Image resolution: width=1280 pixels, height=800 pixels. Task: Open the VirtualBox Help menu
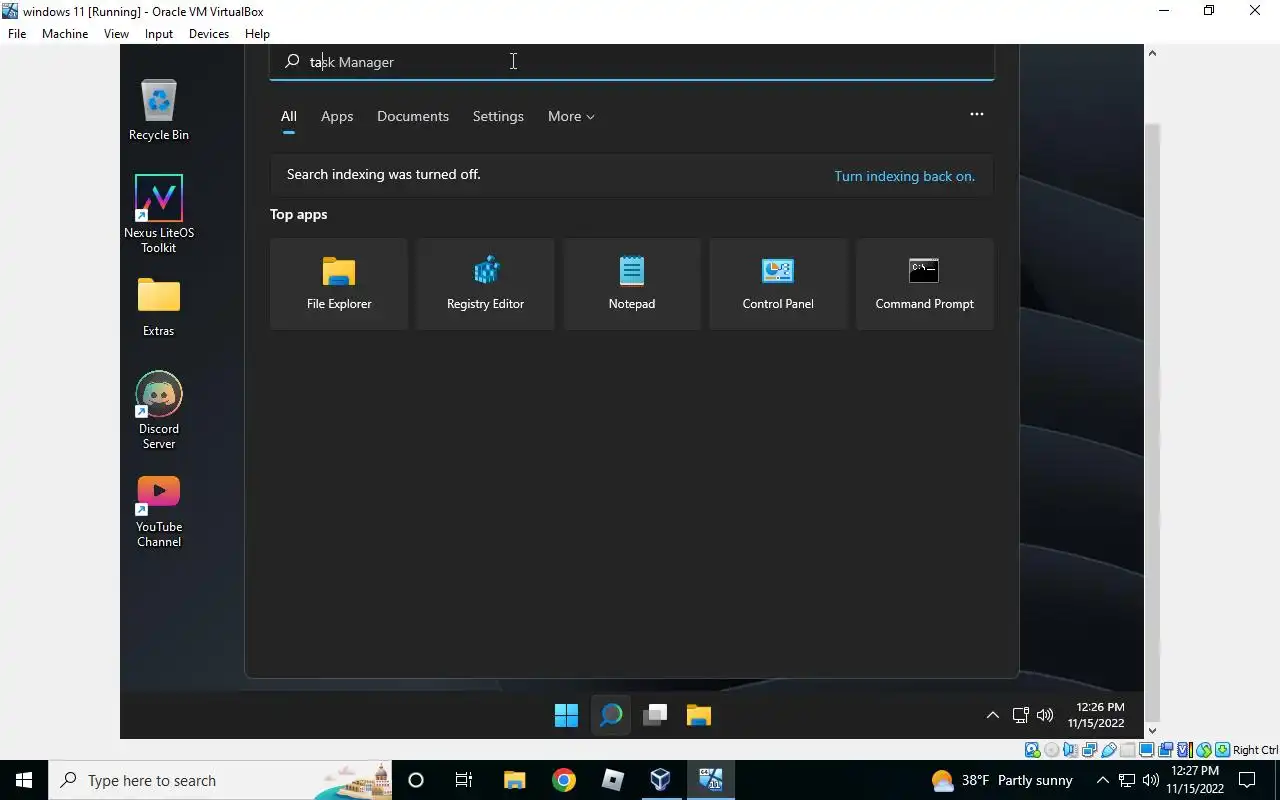tap(257, 34)
